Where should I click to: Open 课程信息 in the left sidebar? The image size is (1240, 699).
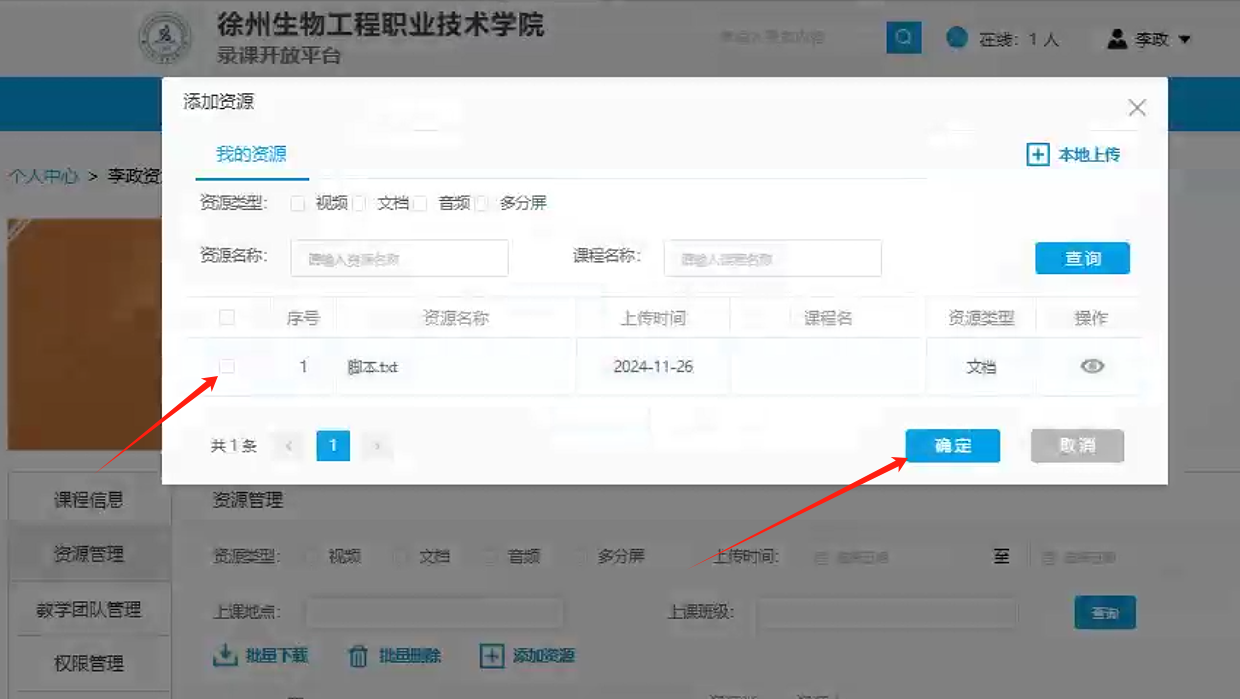tap(89, 500)
